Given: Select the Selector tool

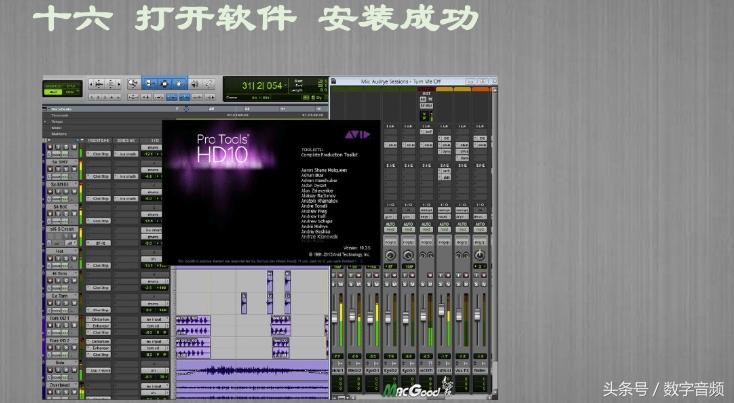Looking at the screenshot, I should 164,83.
